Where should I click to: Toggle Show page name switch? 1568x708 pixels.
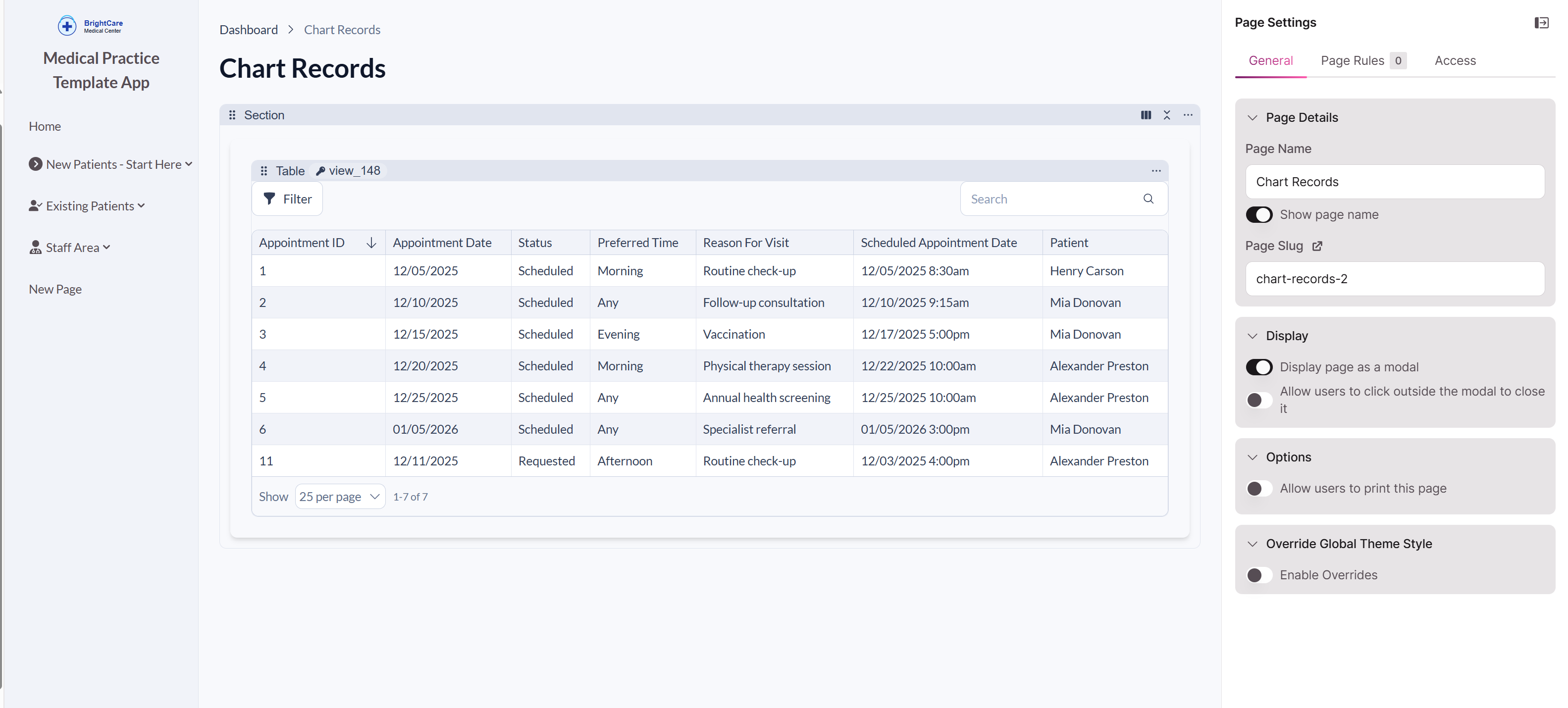point(1259,215)
